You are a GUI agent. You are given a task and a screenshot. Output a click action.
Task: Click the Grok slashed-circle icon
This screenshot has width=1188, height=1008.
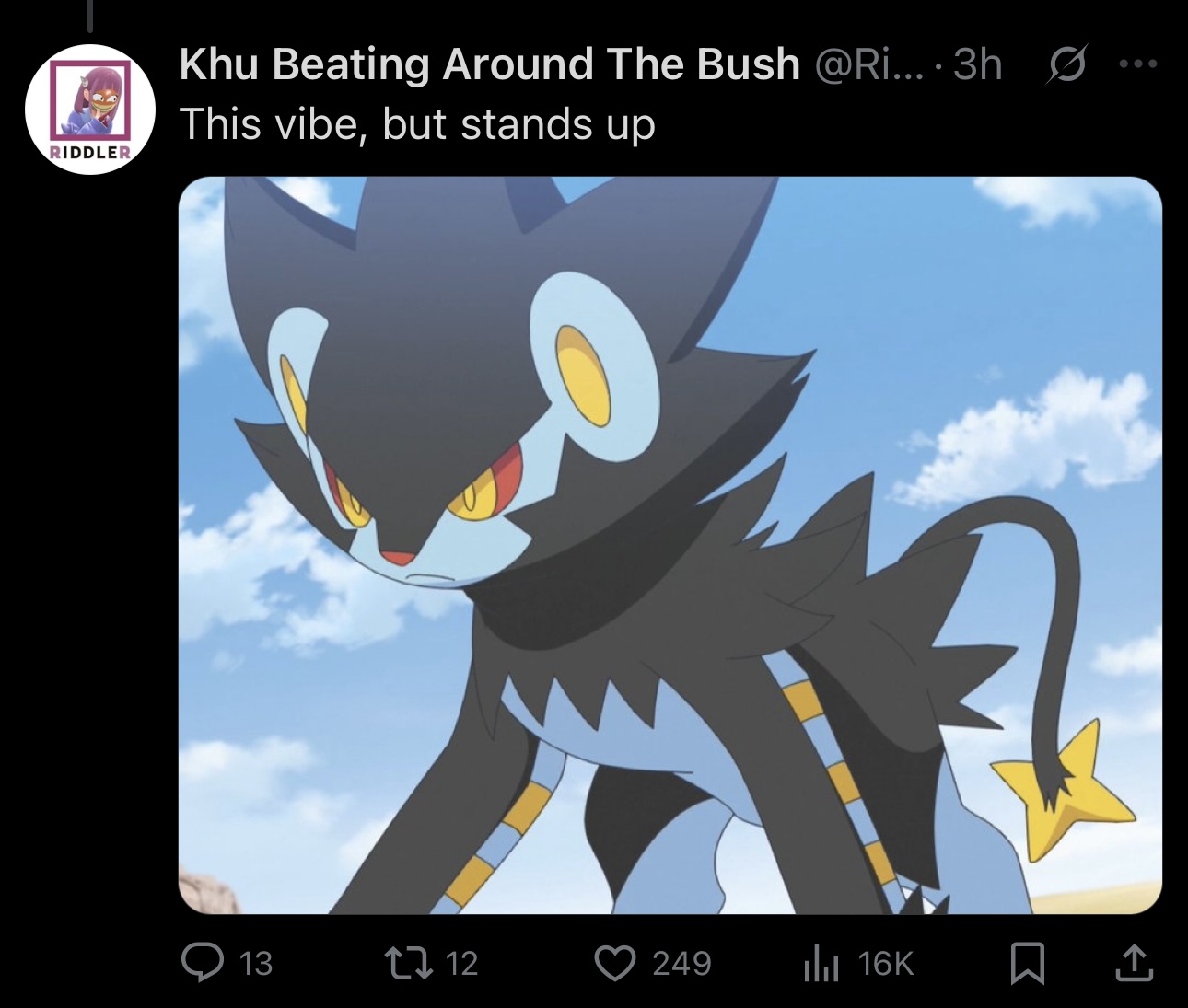point(1066,66)
